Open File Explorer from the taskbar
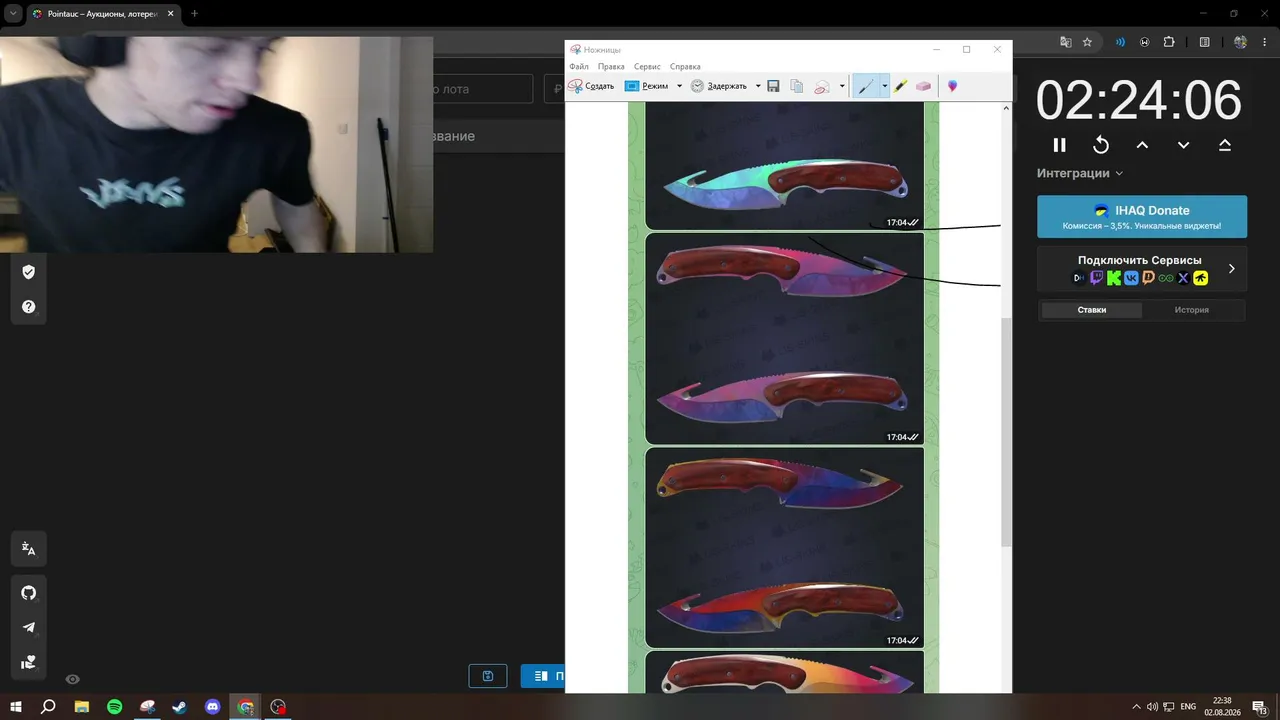1280x720 pixels. (x=81, y=707)
